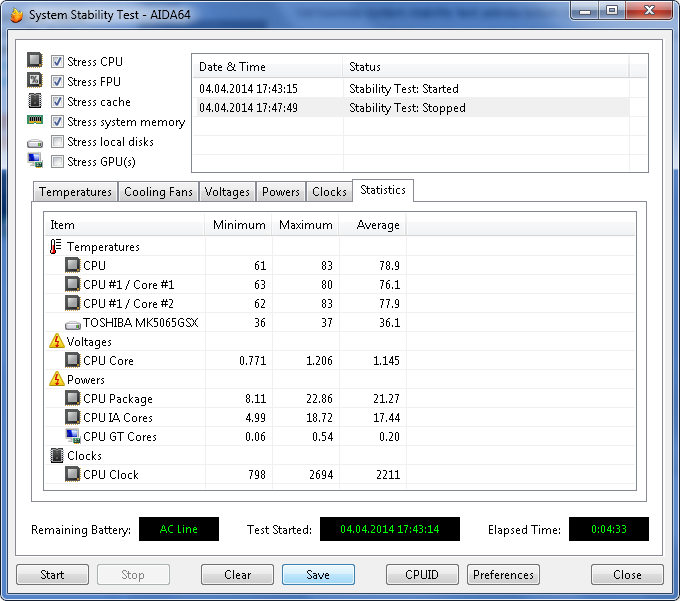Enable the Stress local disks checkbox
This screenshot has width=680, height=601.
coord(58,142)
